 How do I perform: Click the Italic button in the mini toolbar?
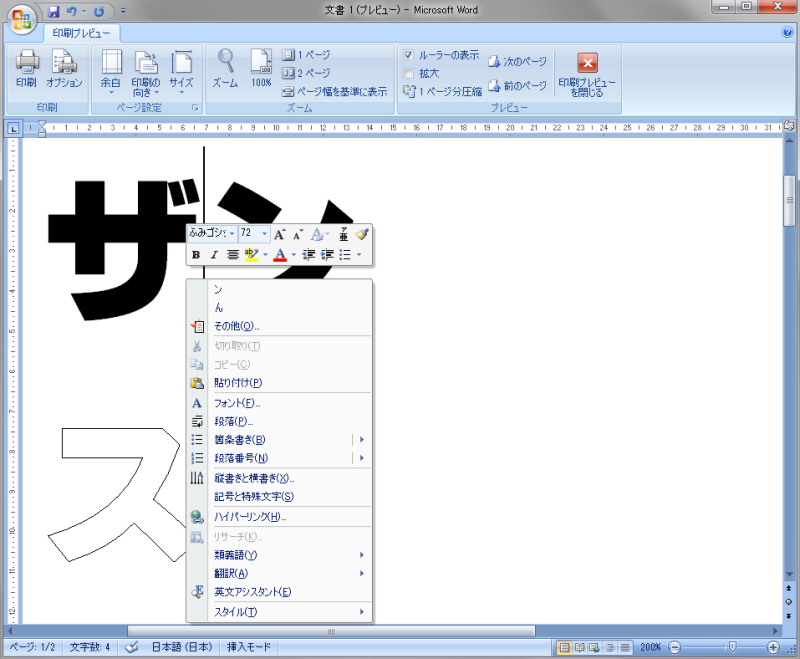[213, 255]
